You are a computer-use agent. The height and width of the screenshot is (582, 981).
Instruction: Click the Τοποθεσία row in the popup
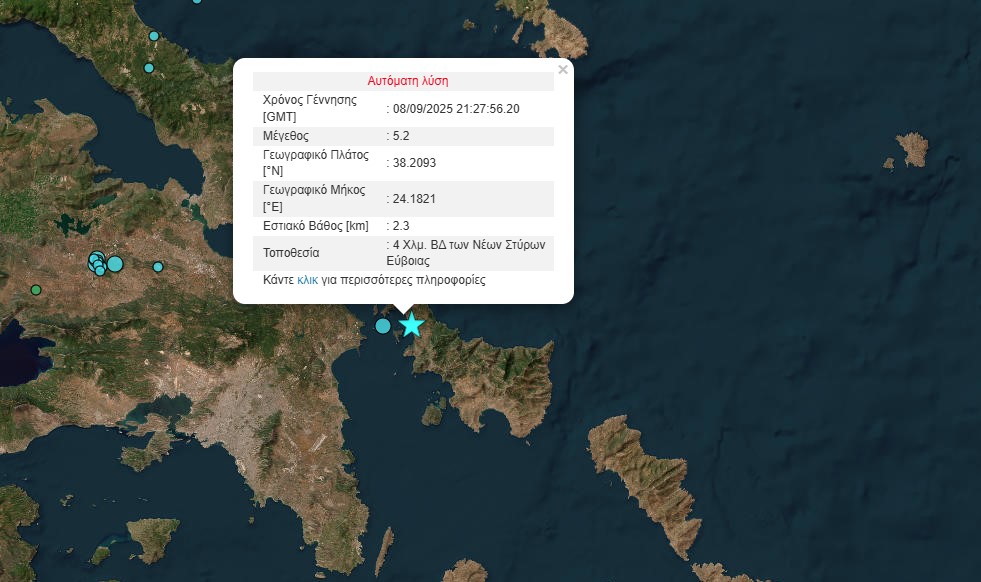(405, 253)
